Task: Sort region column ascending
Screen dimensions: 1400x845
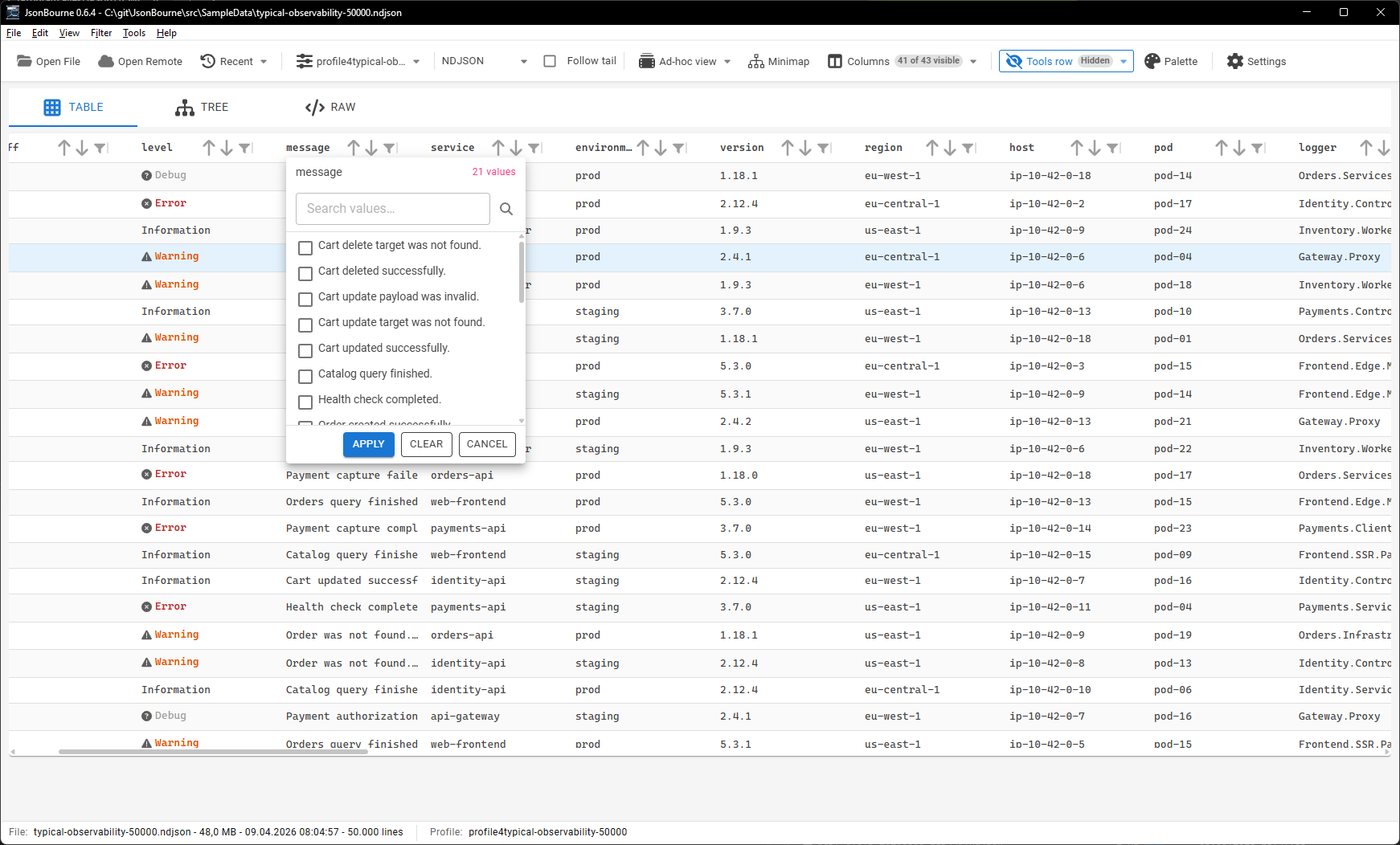Action: coord(932,148)
